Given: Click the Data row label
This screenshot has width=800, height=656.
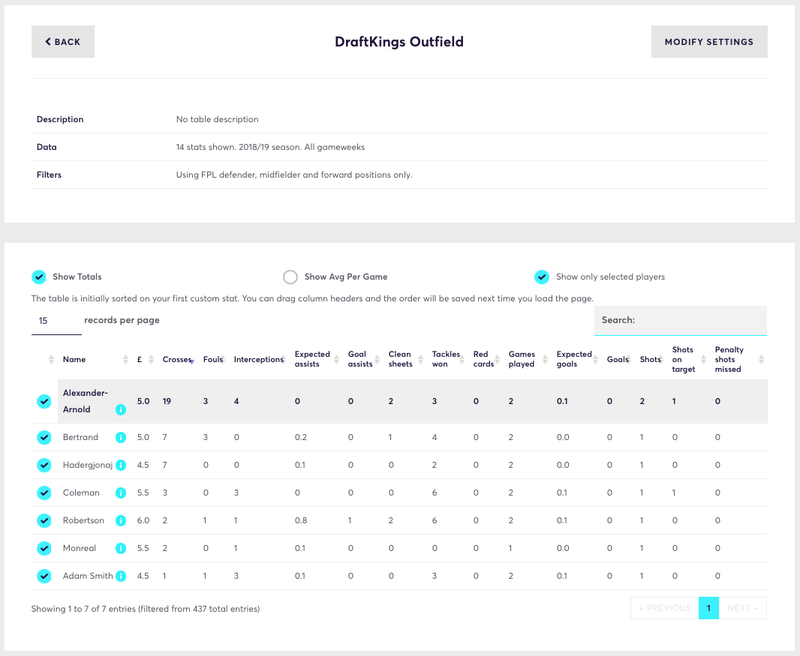Looking at the screenshot, I should pyautogui.click(x=46, y=147).
